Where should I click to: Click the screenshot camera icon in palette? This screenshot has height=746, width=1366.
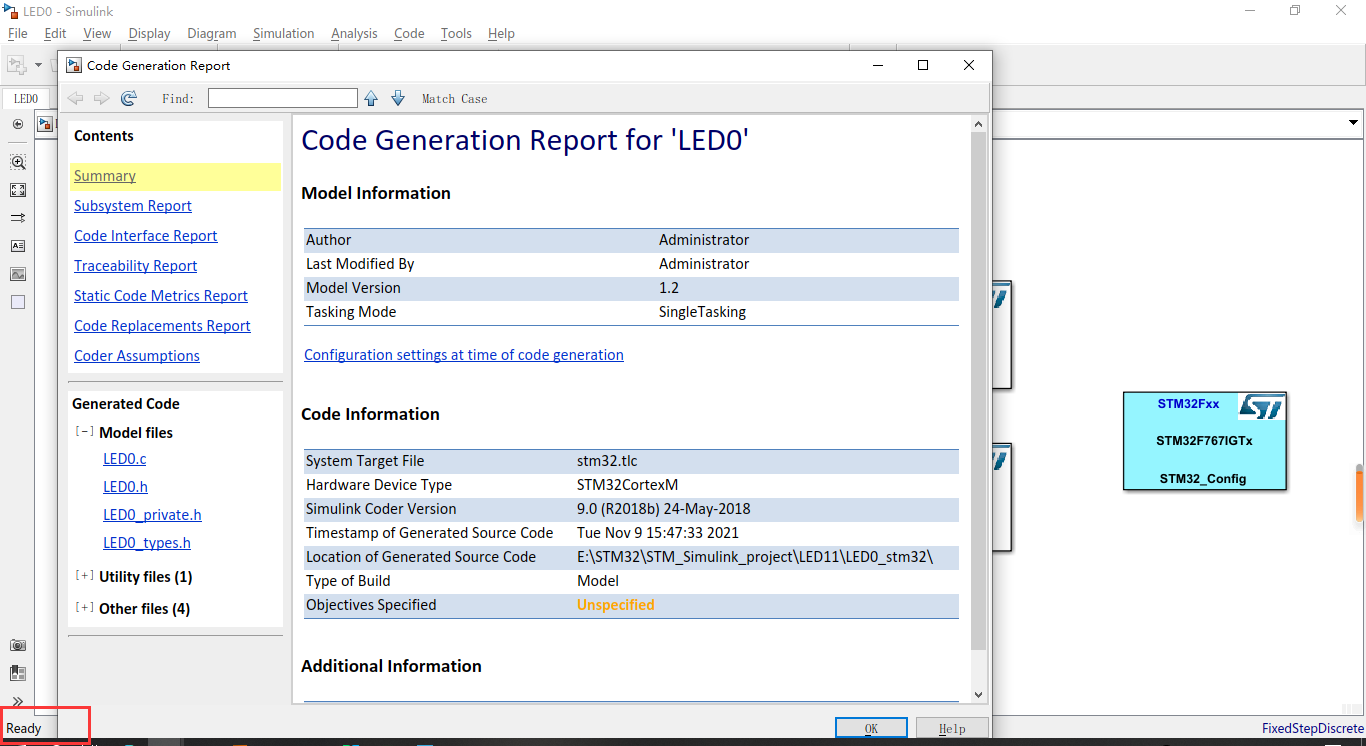18,646
